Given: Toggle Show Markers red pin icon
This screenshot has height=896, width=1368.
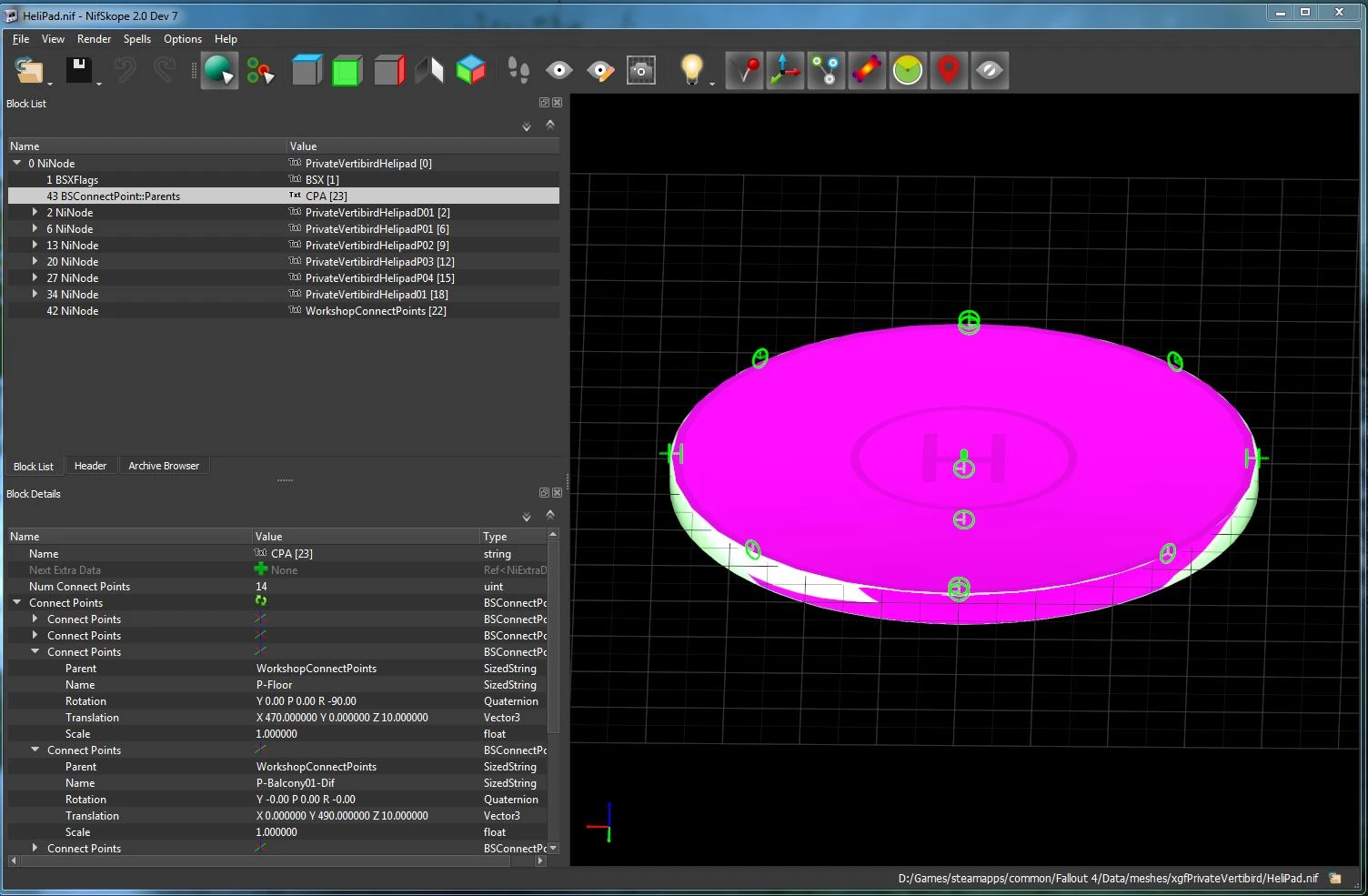Looking at the screenshot, I should (x=949, y=70).
